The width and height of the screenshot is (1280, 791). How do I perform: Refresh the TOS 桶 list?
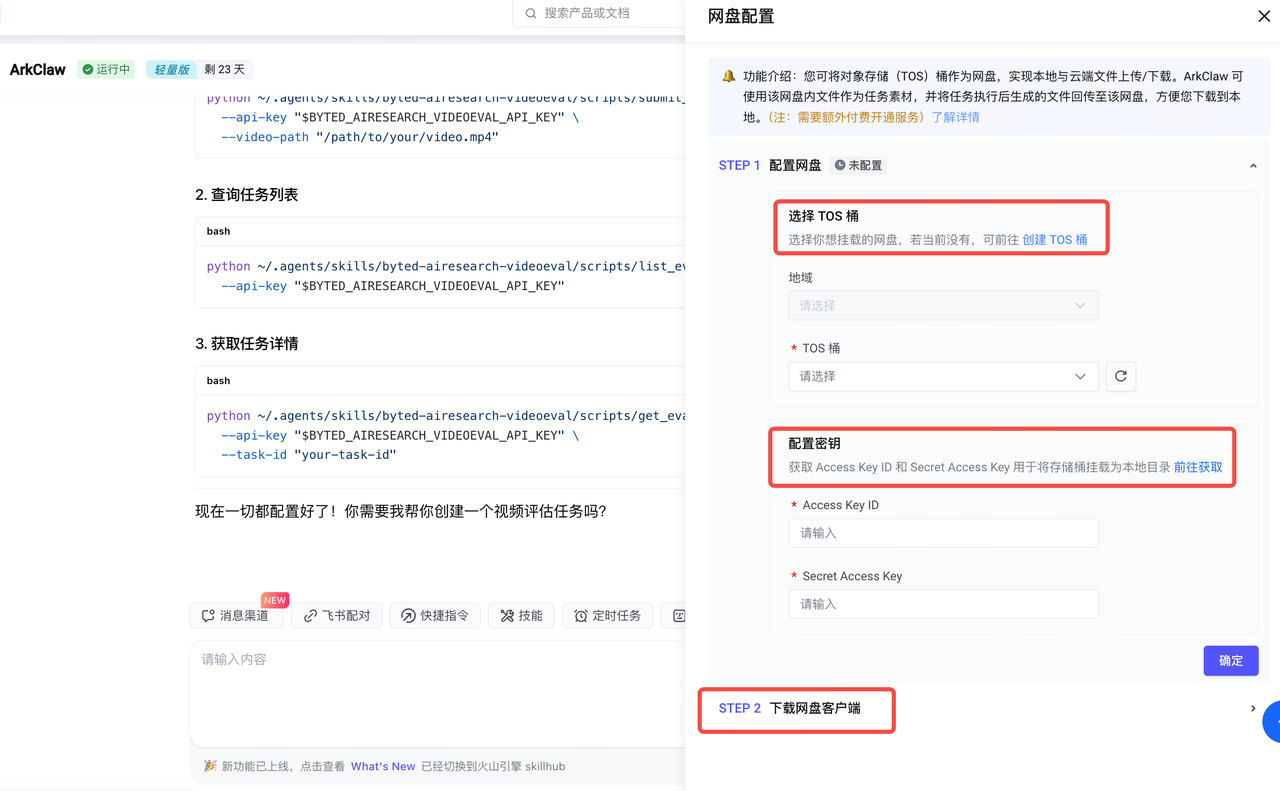click(x=1121, y=376)
